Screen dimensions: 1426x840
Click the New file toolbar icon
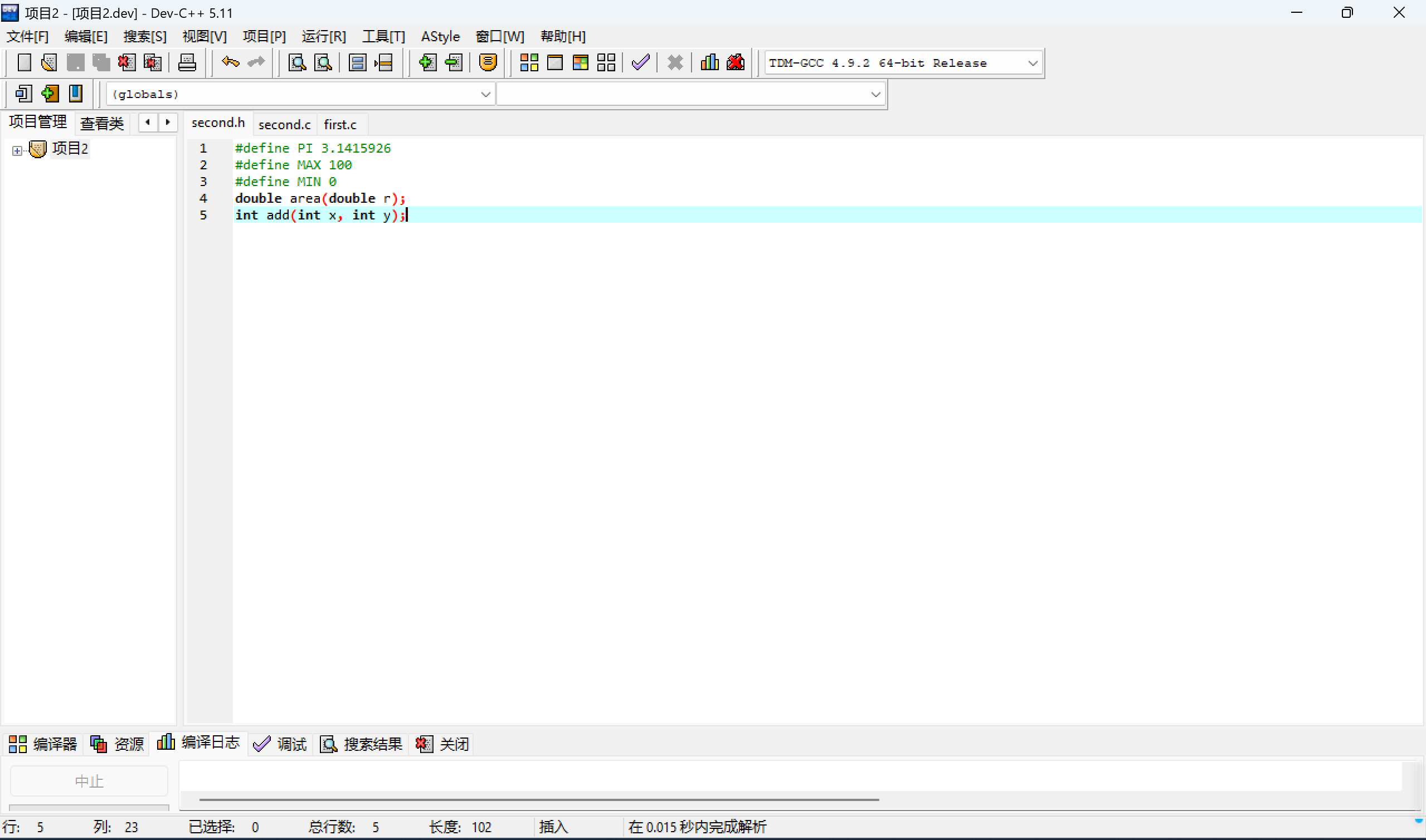coord(24,62)
